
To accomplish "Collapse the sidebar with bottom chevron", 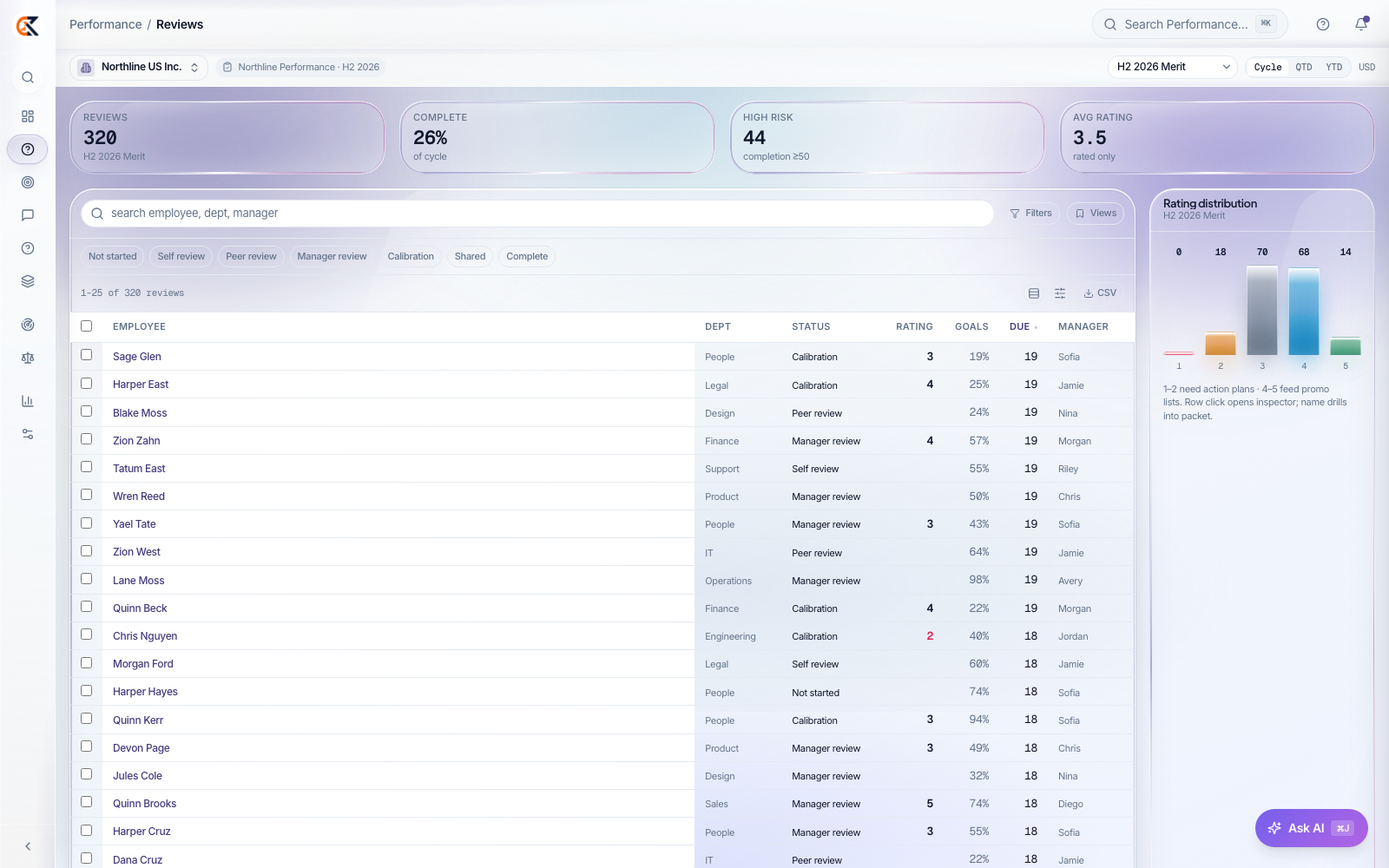I will [x=28, y=846].
